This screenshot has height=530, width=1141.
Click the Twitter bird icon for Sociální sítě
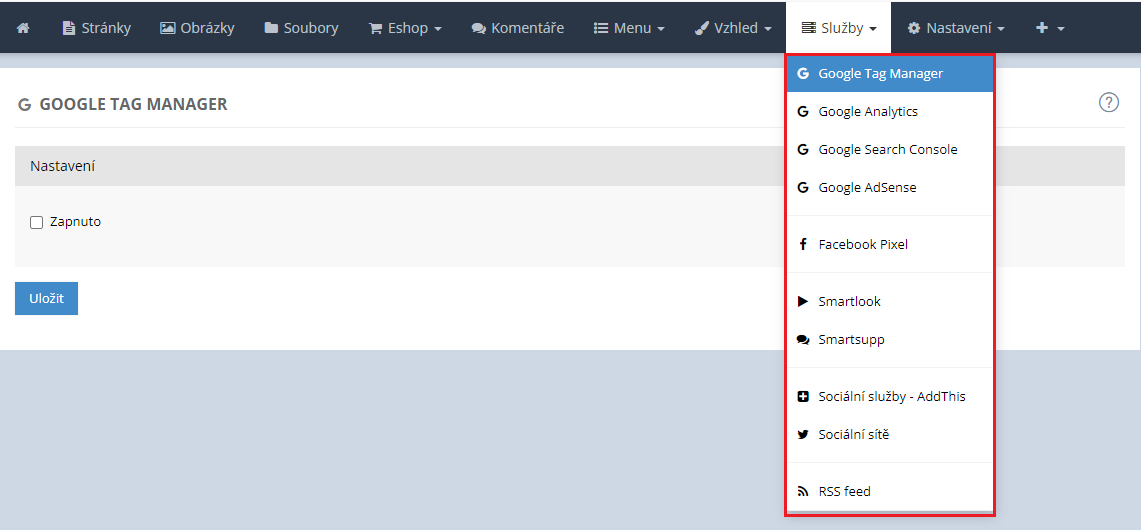[802, 434]
